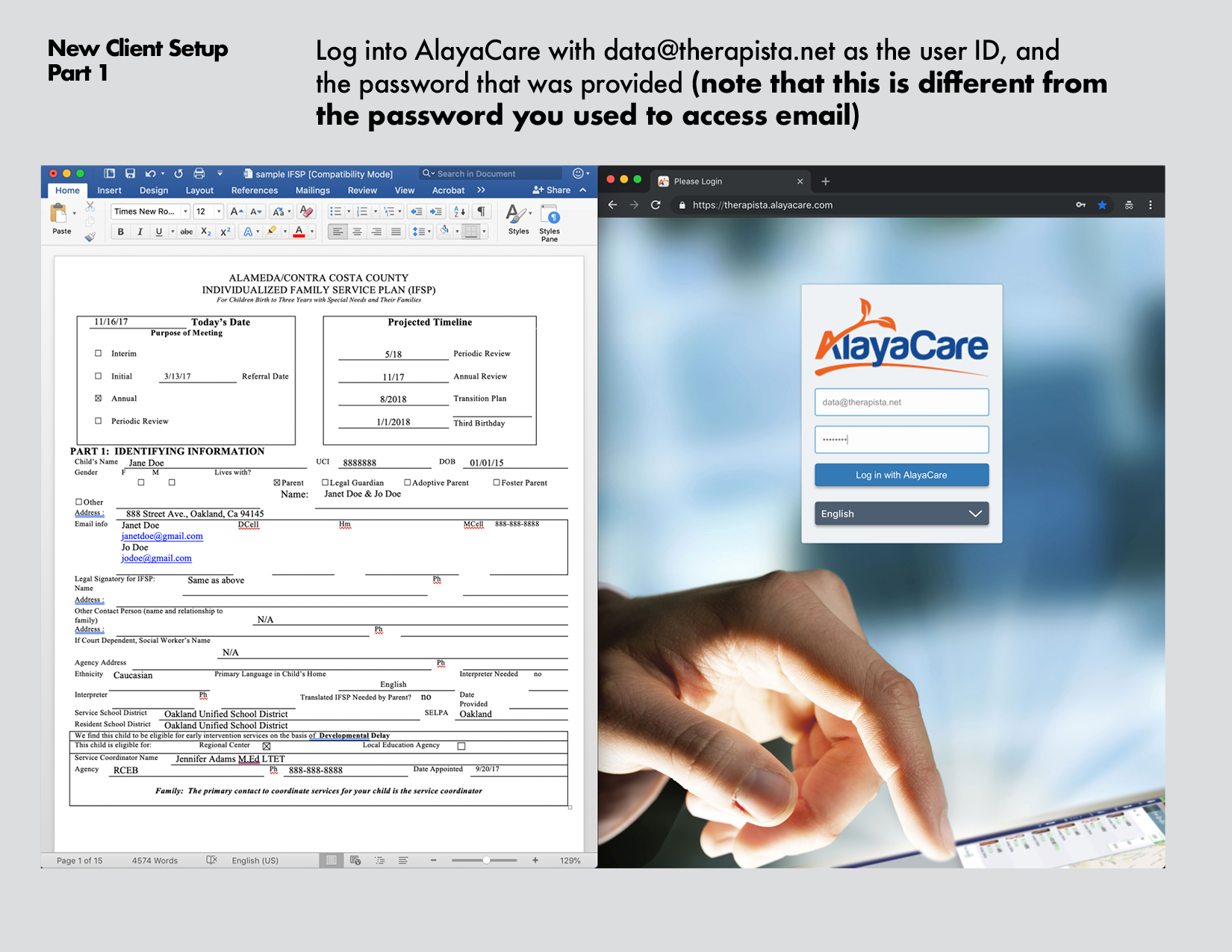Check the Initial meeting checkbox
The image size is (1232, 952).
(x=98, y=376)
